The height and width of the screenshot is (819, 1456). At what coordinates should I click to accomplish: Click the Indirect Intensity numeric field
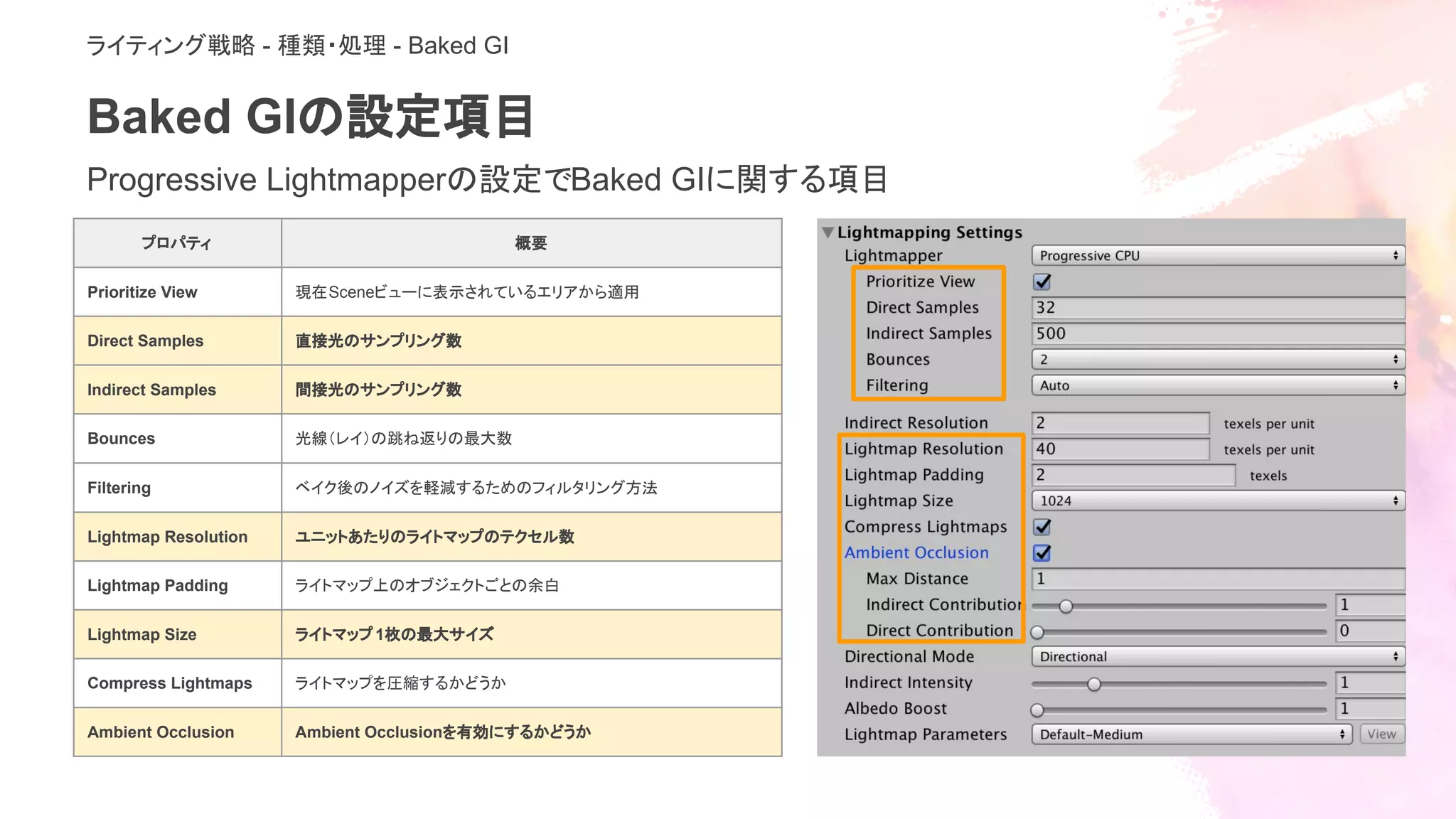(1370, 682)
